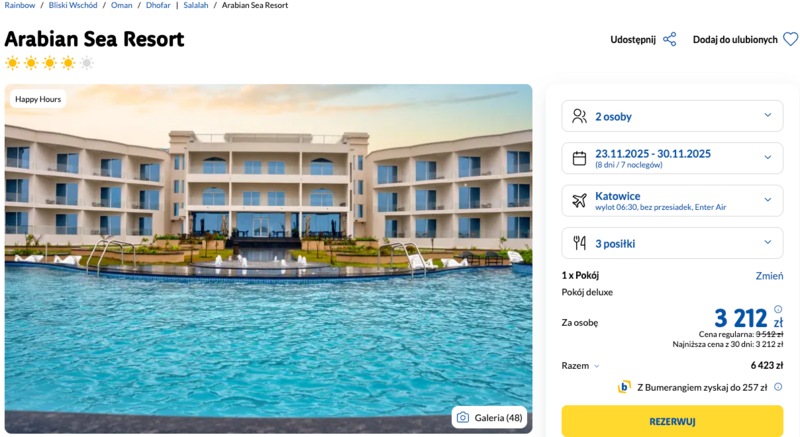Go to the Oman breadcrumb
The height and width of the screenshot is (437, 800).
(121, 5)
